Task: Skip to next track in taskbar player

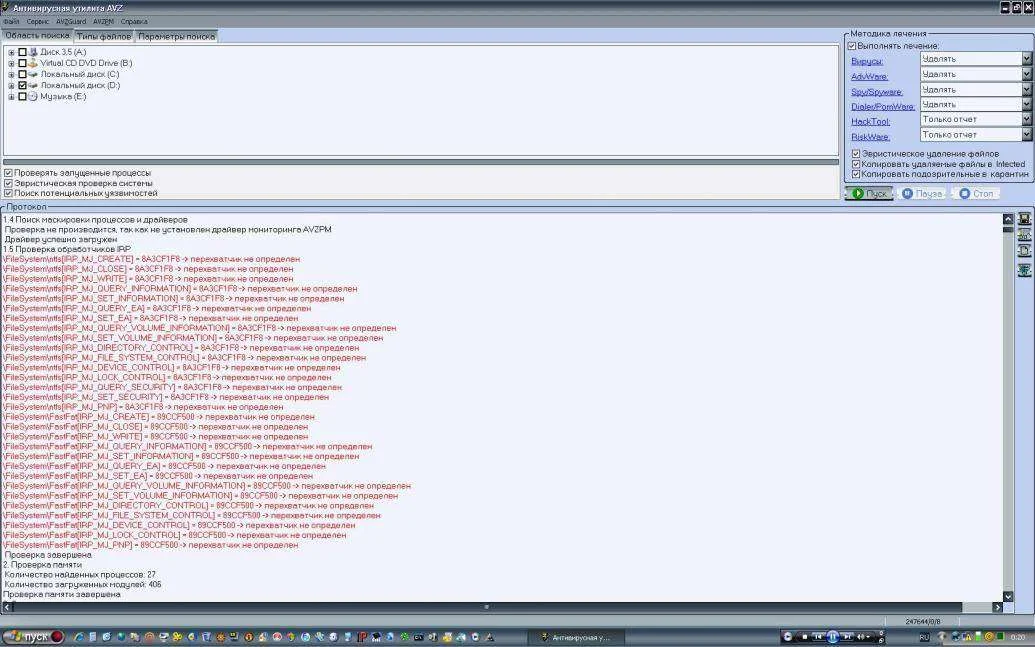Action: click(x=847, y=636)
